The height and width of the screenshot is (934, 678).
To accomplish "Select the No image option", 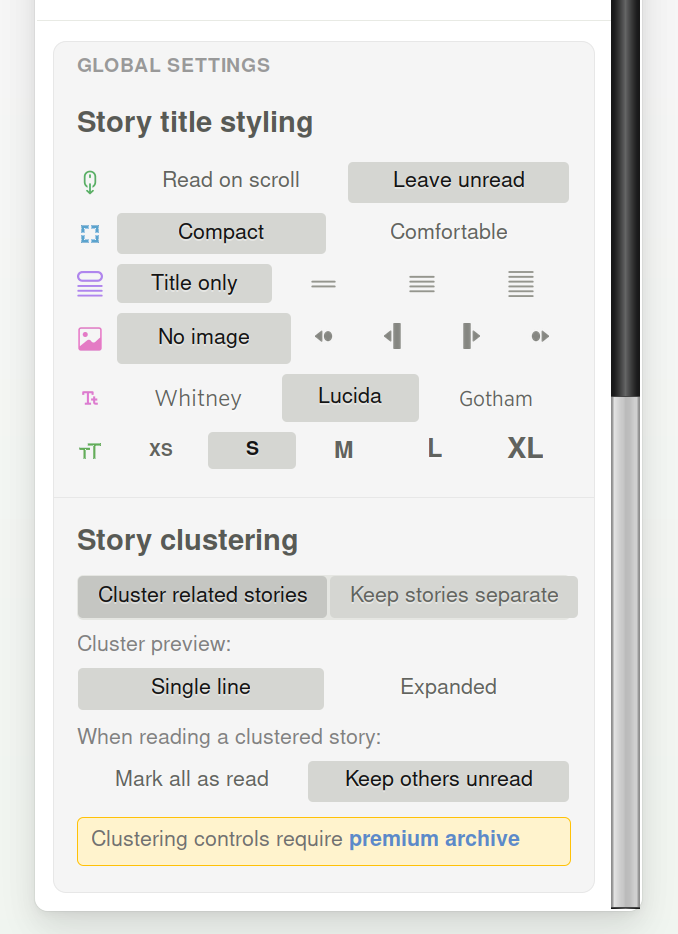I will tap(204, 338).
